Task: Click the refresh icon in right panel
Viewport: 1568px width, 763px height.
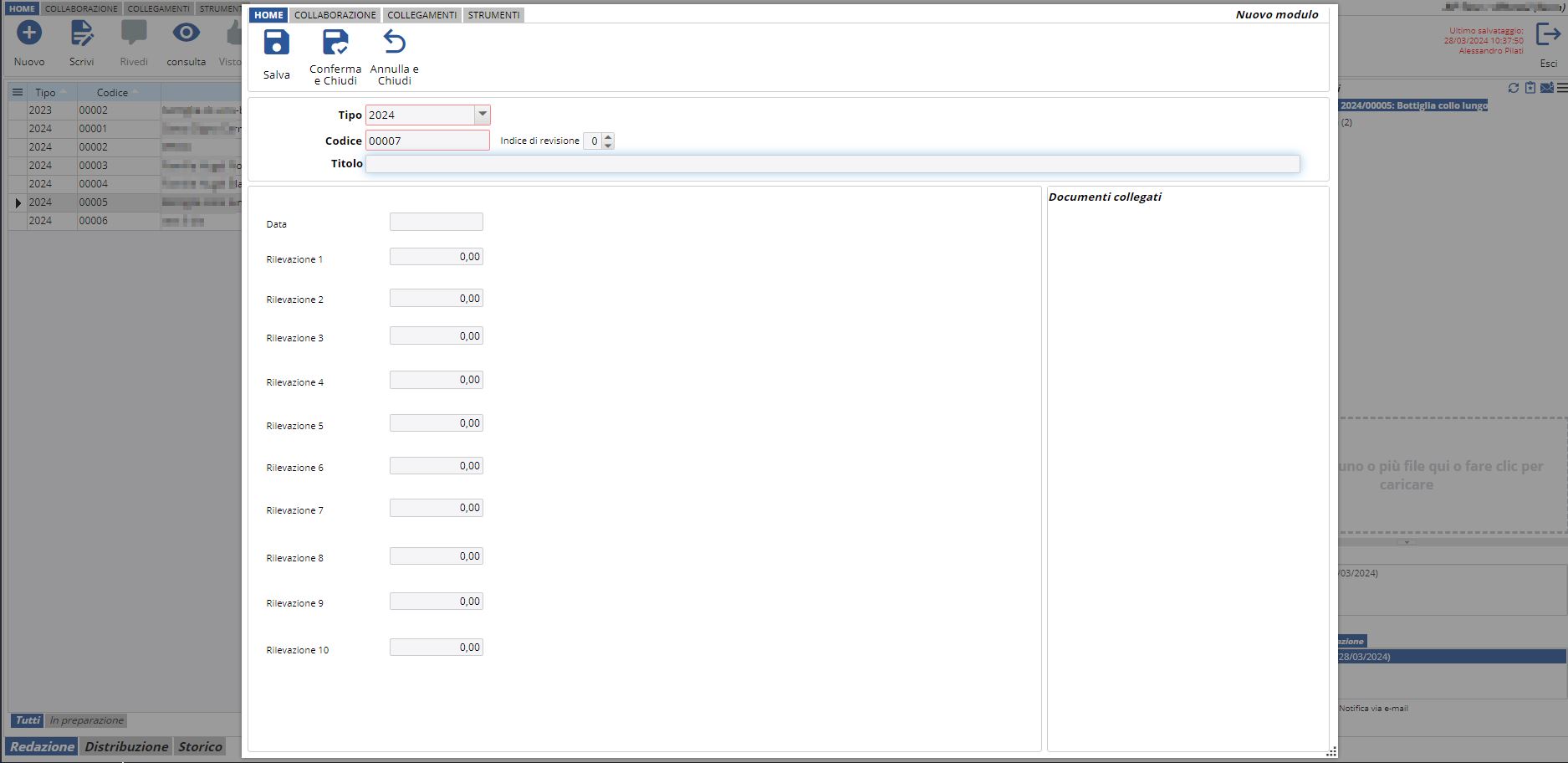Action: click(1513, 88)
